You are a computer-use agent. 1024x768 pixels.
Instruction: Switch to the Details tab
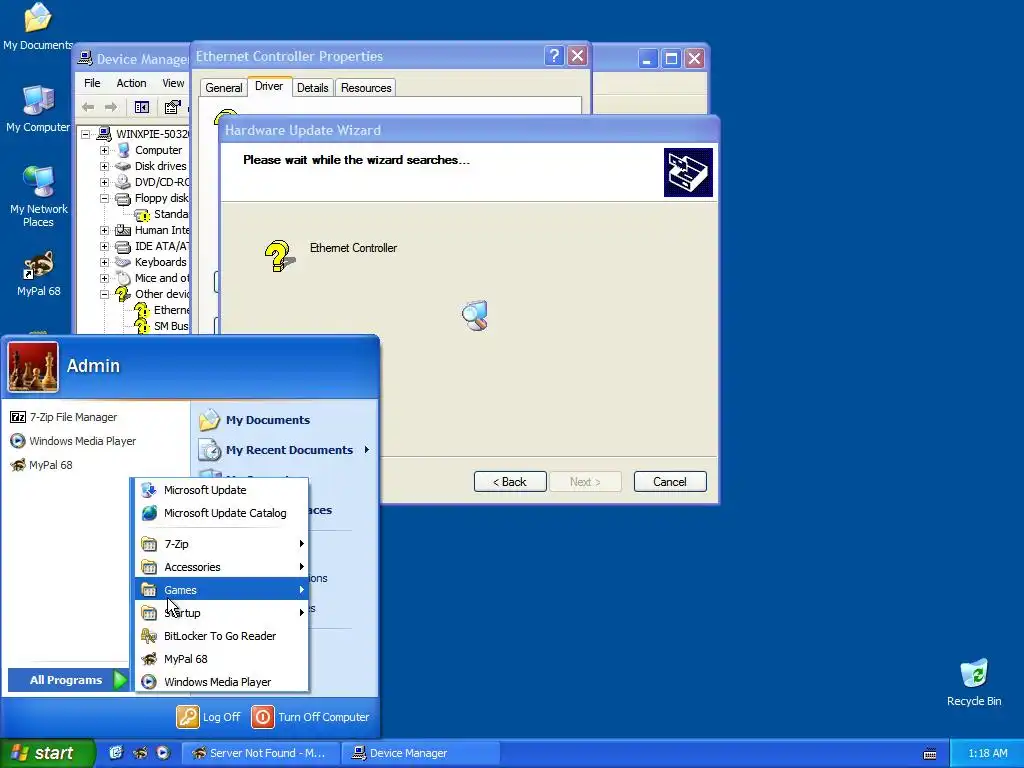(x=312, y=88)
